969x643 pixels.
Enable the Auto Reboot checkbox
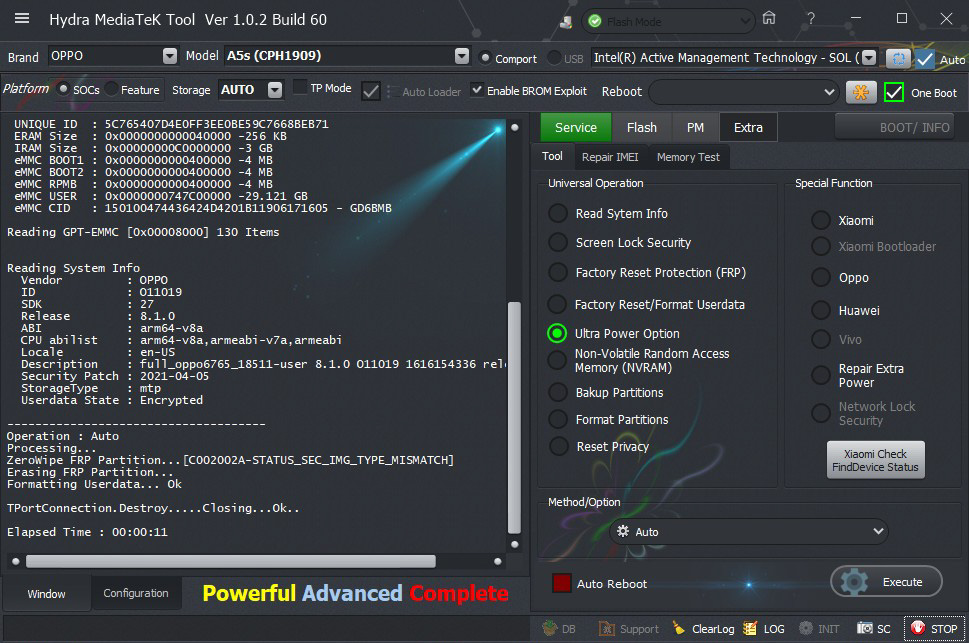tap(562, 583)
